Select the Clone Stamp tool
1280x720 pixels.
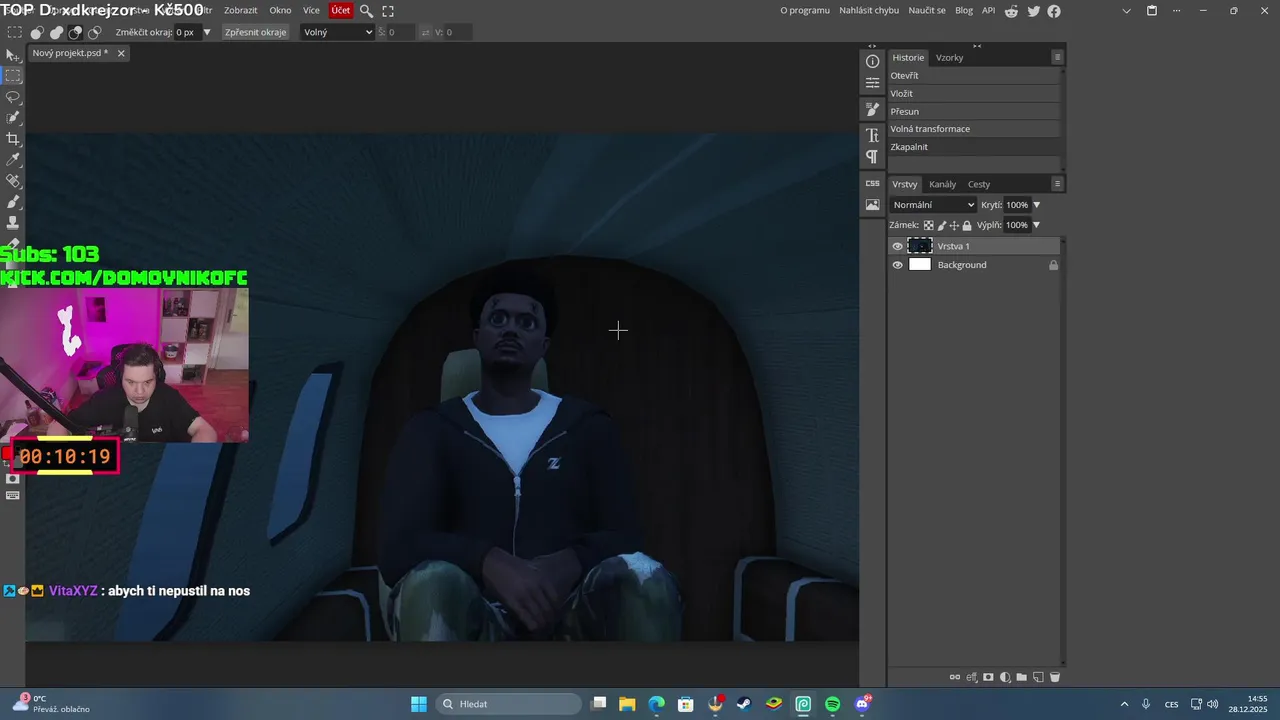coord(13,223)
